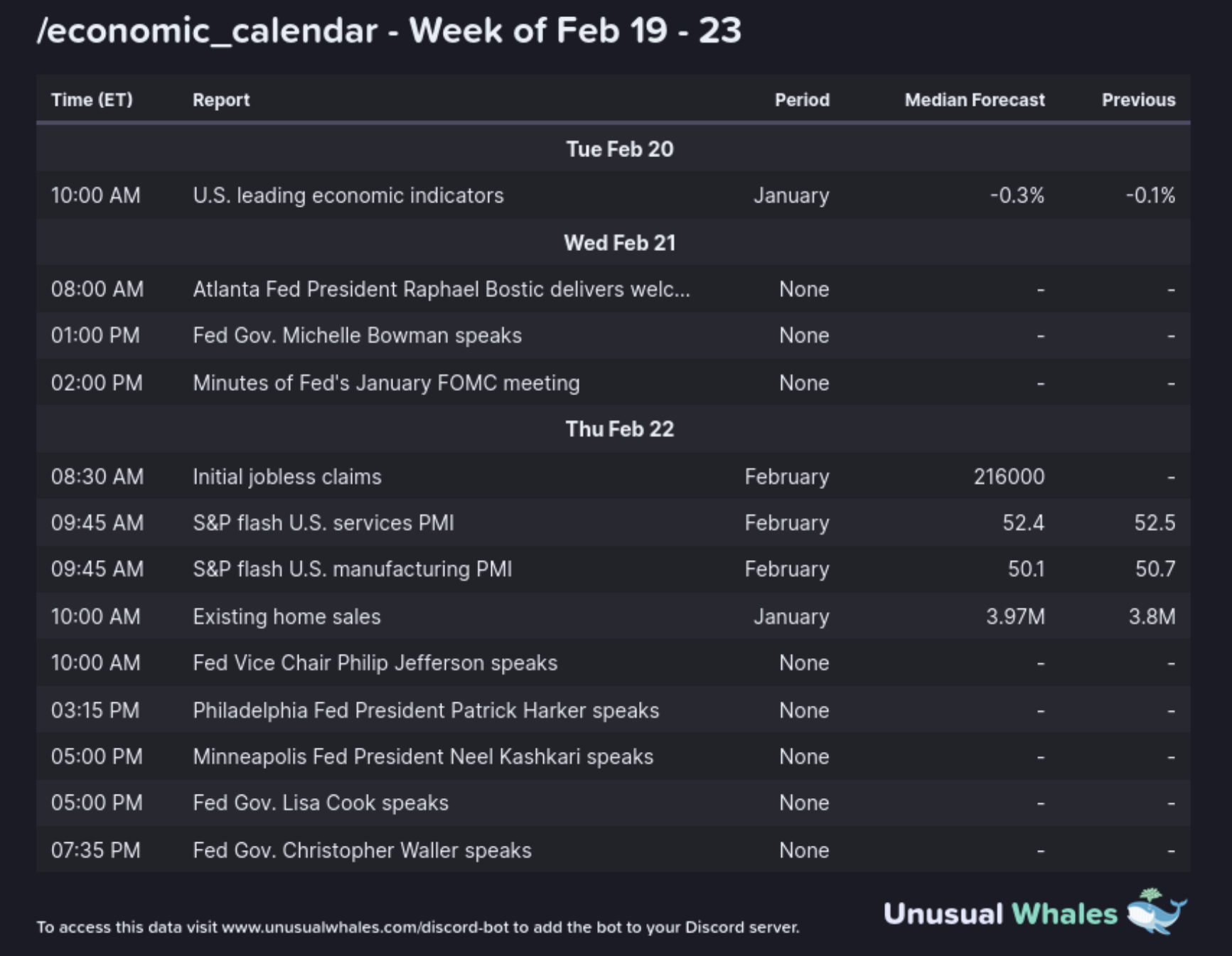
Task: Click the Tue Feb 20 date section header
Action: (x=619, y=149)
